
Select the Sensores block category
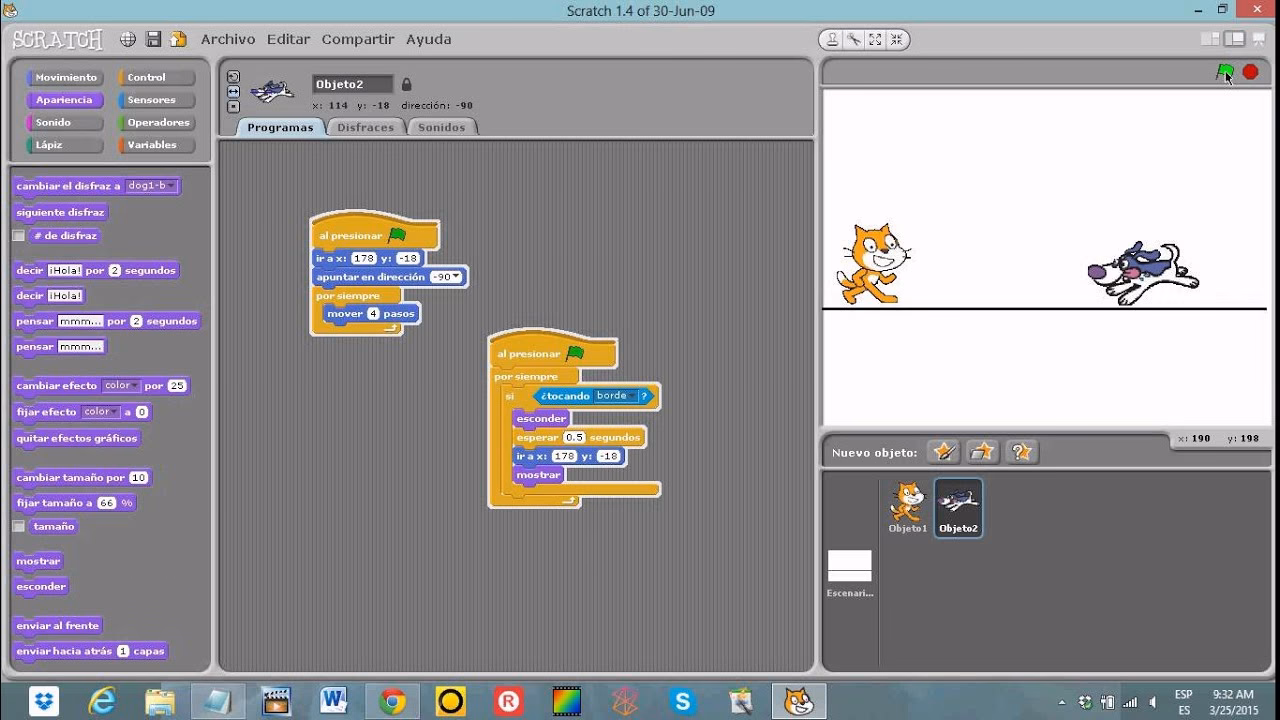pos(155,100)
